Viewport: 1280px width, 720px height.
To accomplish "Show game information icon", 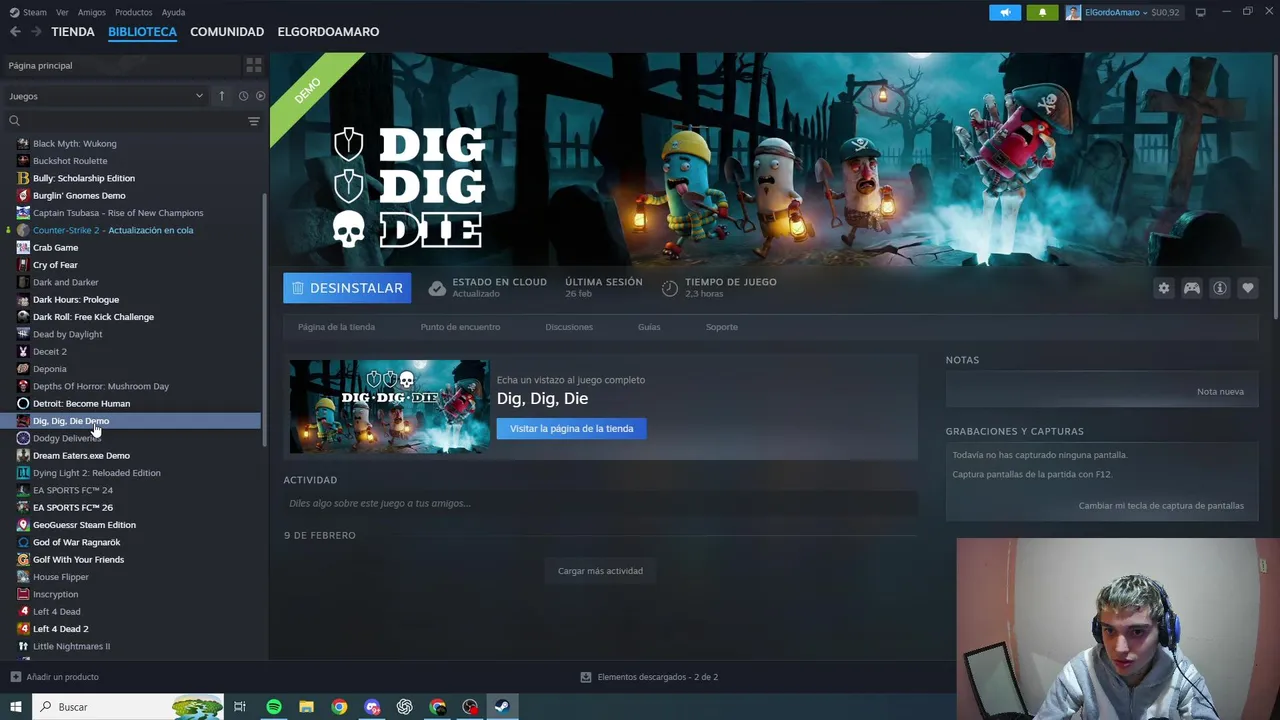I will (1220, 288).
